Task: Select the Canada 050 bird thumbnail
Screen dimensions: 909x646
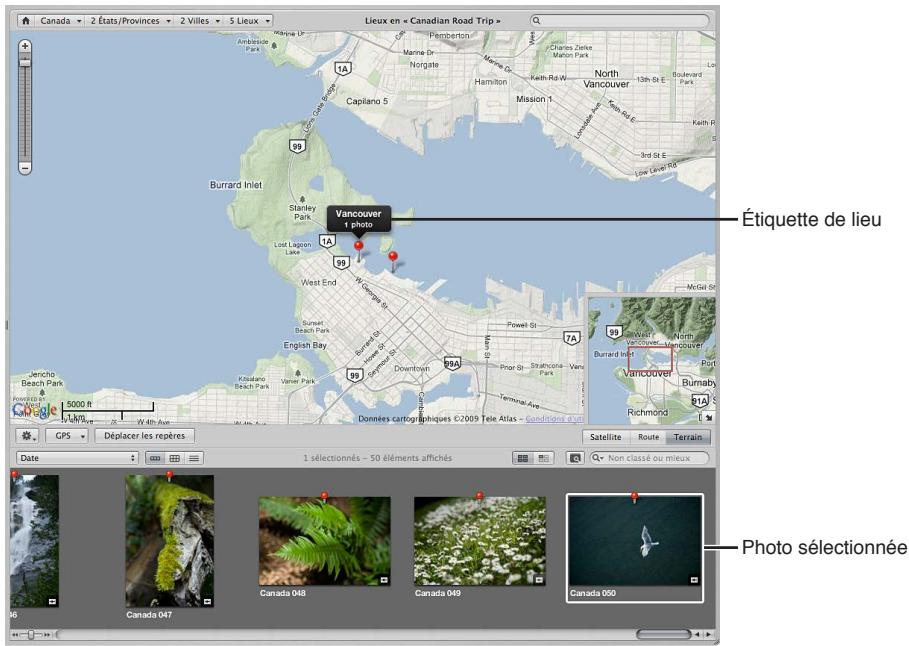Action: tap(635, 540)
